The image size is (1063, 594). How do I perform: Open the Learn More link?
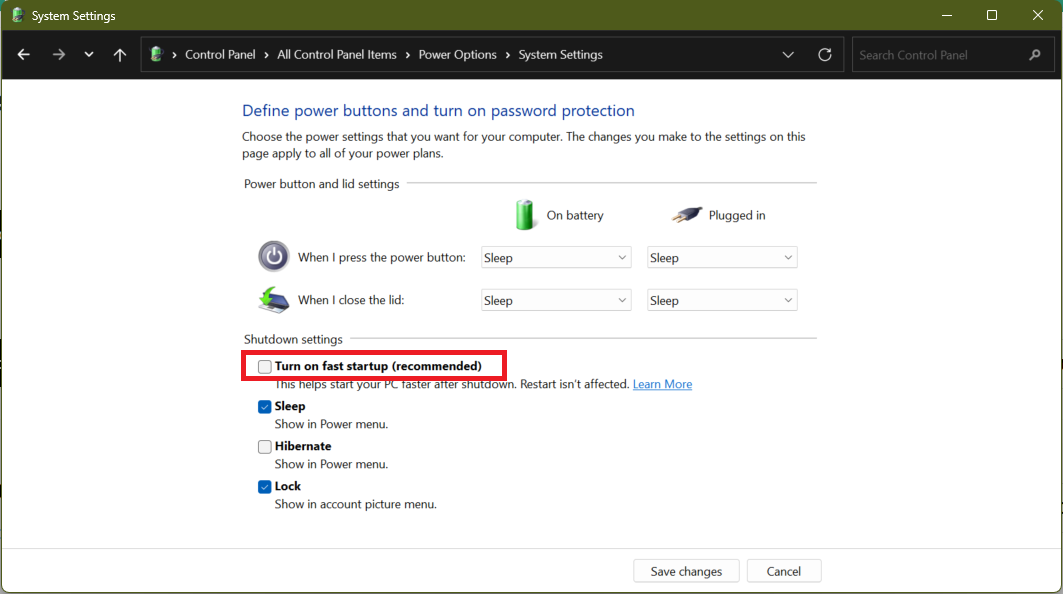pyautogui.click(x=662, y=384)
